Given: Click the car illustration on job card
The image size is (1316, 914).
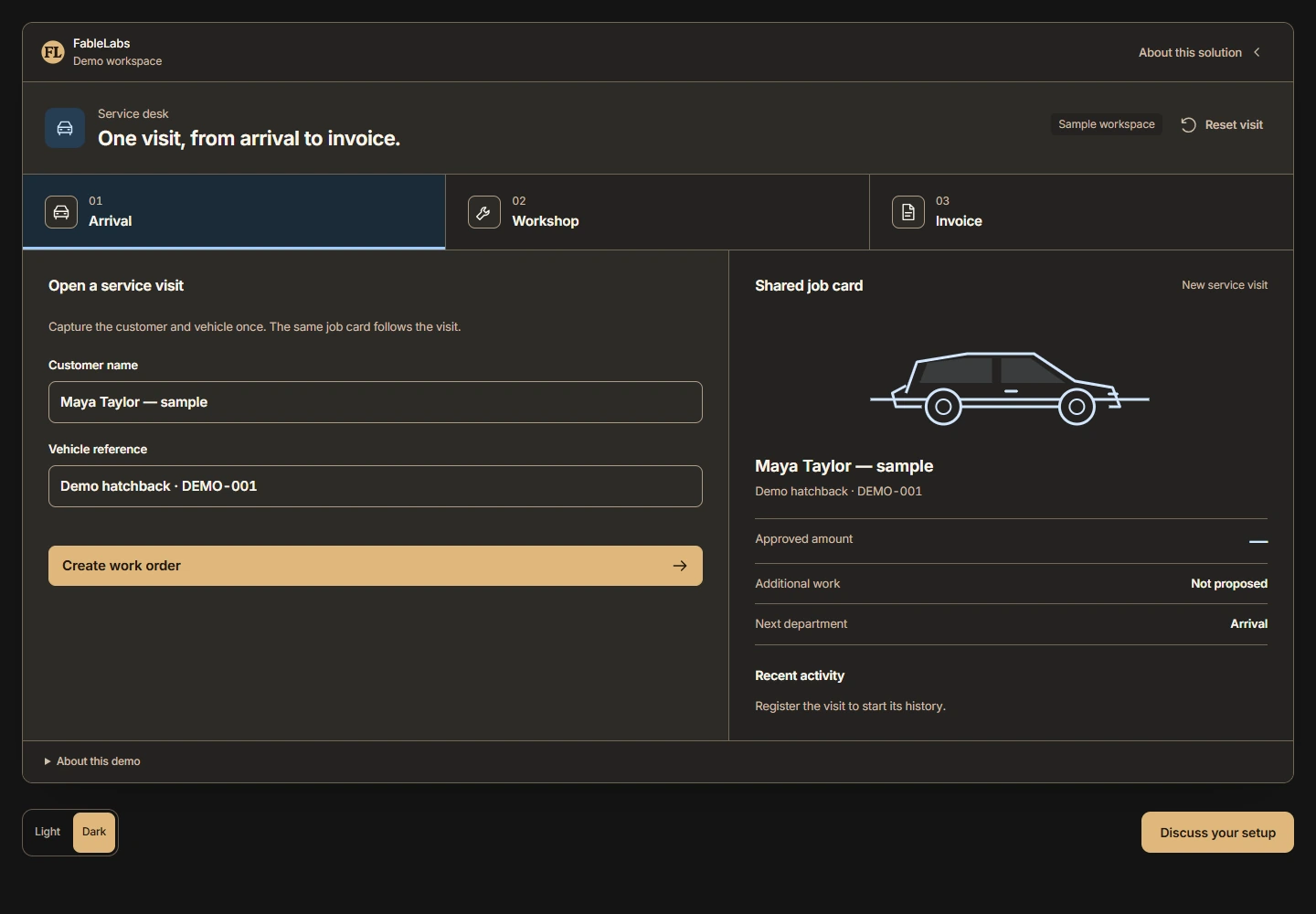Looking at the screenshot, I should tap(1010, 388).
